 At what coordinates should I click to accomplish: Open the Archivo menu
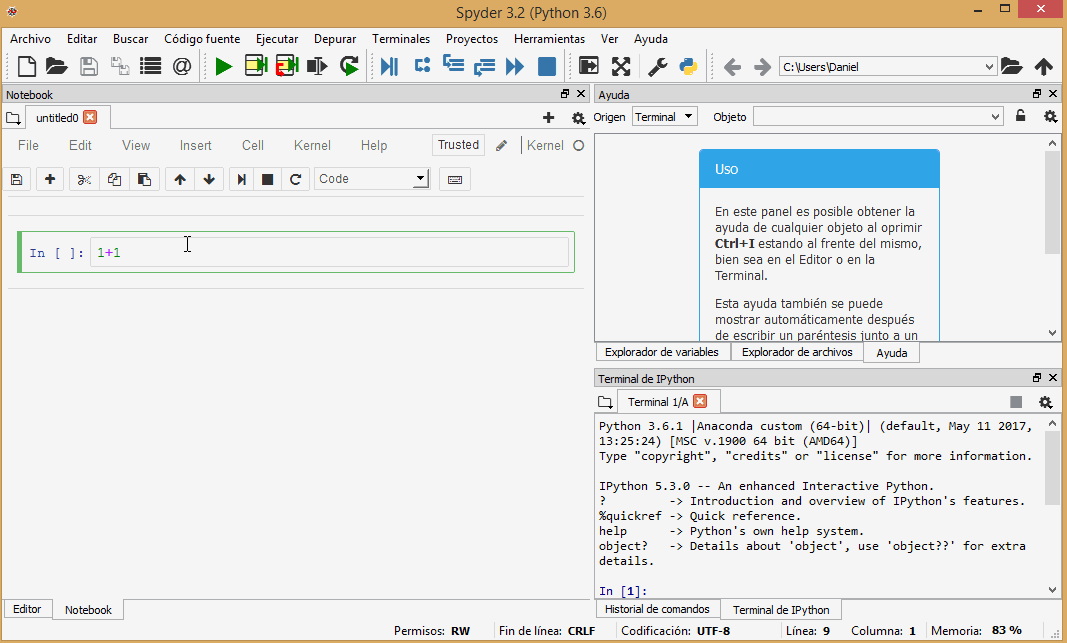pyautogui.click(x=30, y=39)
